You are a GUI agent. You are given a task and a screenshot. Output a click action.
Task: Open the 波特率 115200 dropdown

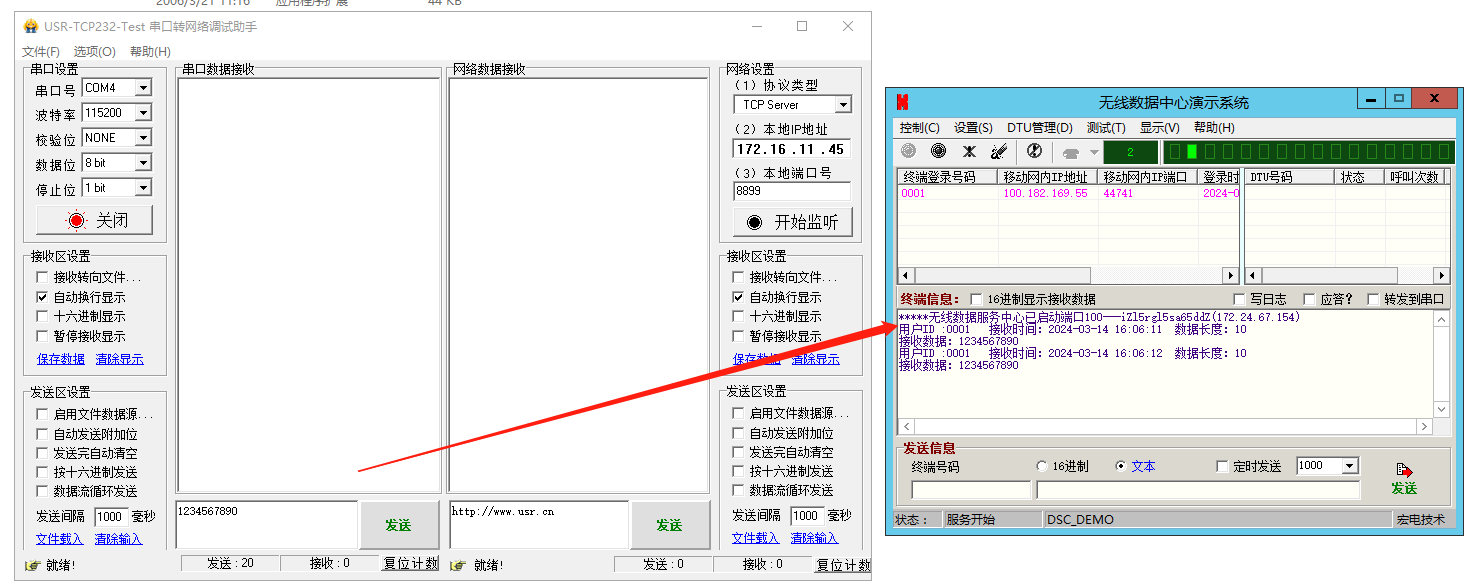(x=142, y=113)
